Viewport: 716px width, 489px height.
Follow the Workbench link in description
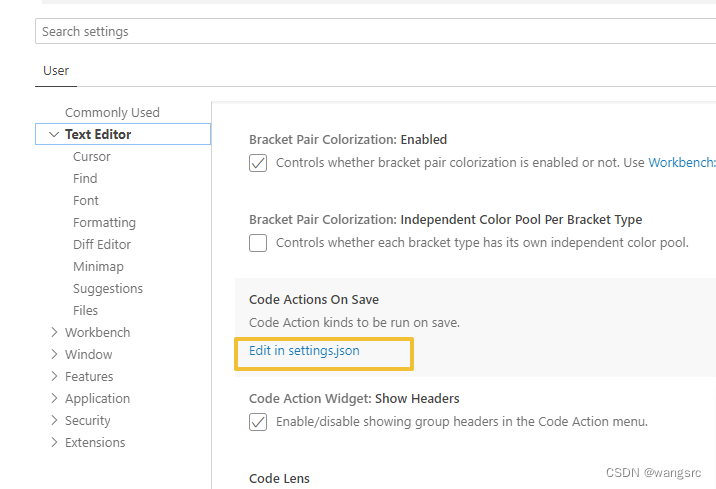pos(682,163)
